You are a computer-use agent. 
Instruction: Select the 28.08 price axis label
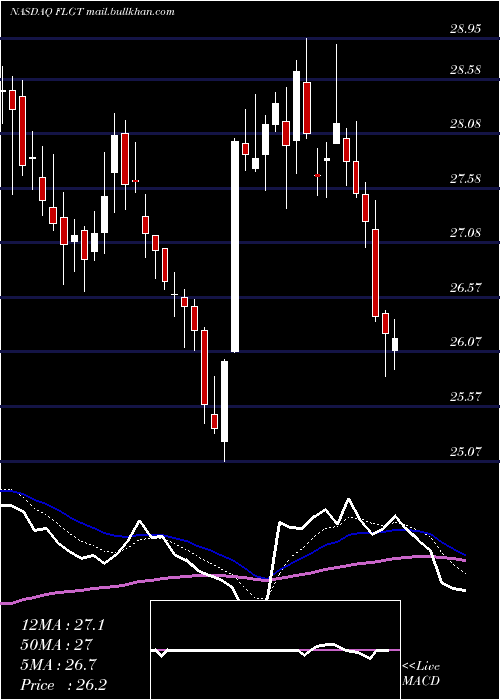point(465,124)
